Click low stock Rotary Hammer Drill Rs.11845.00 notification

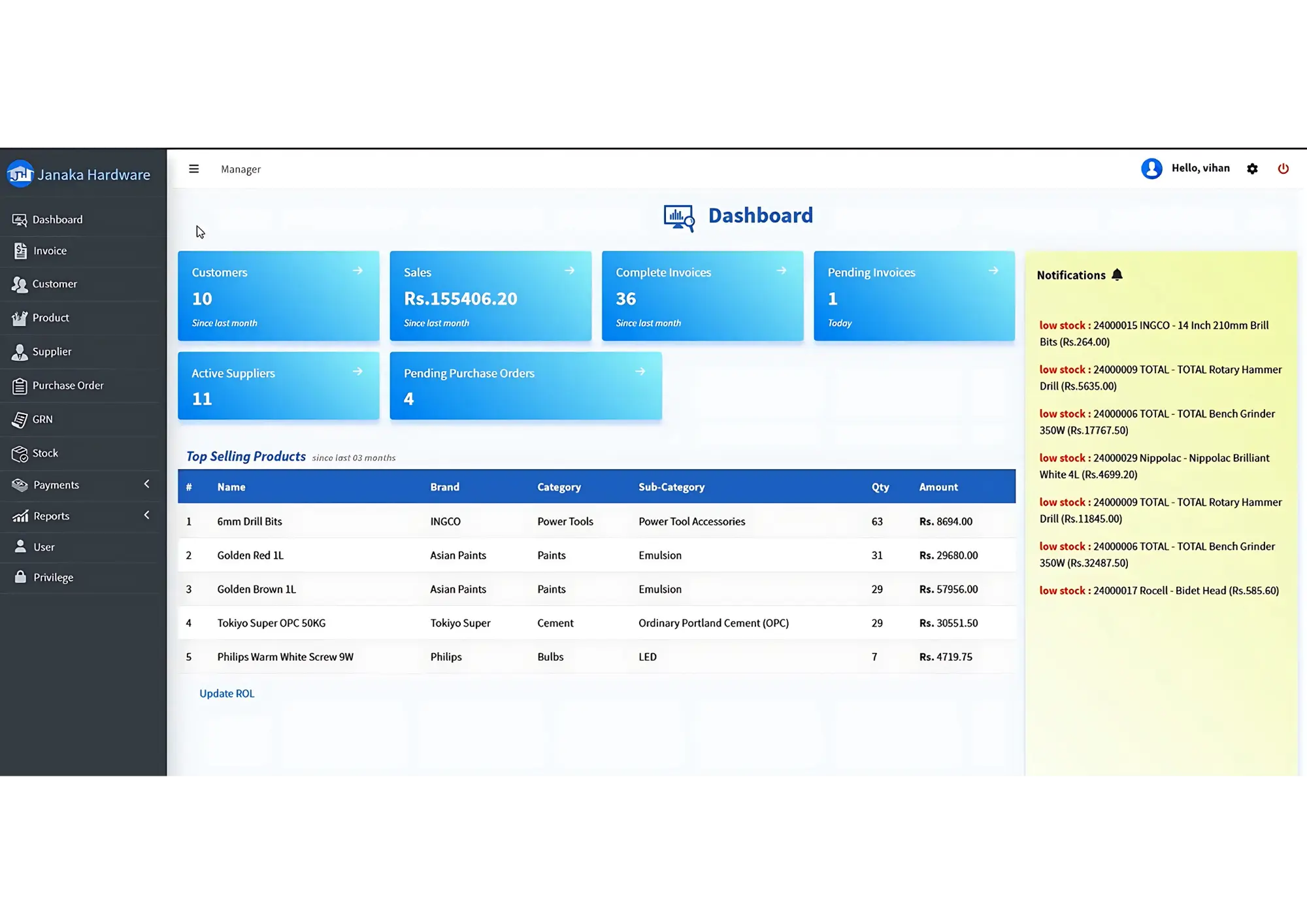1161,510
